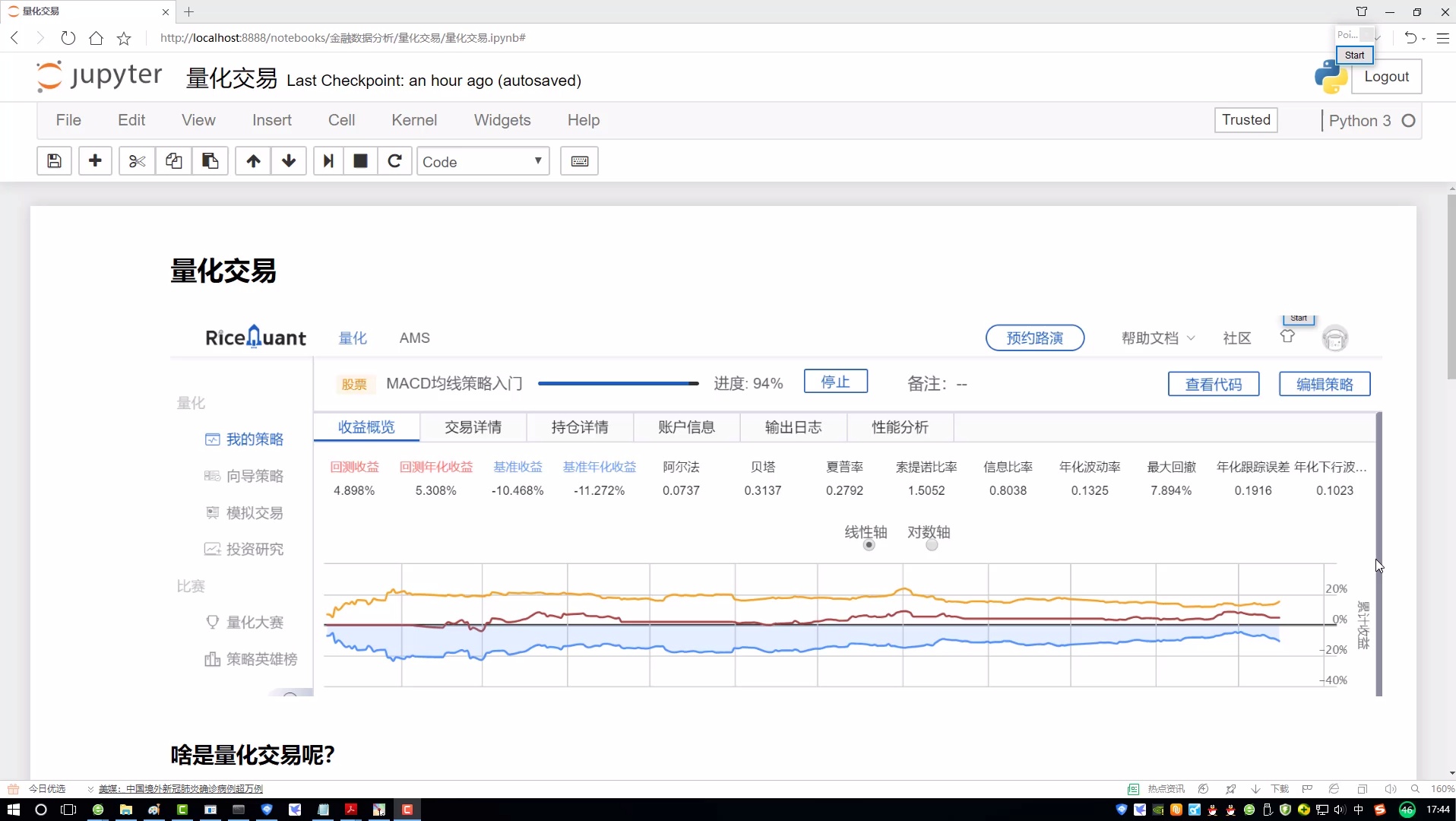Open 我的策略 in the sidebar

tap(245, 439)
